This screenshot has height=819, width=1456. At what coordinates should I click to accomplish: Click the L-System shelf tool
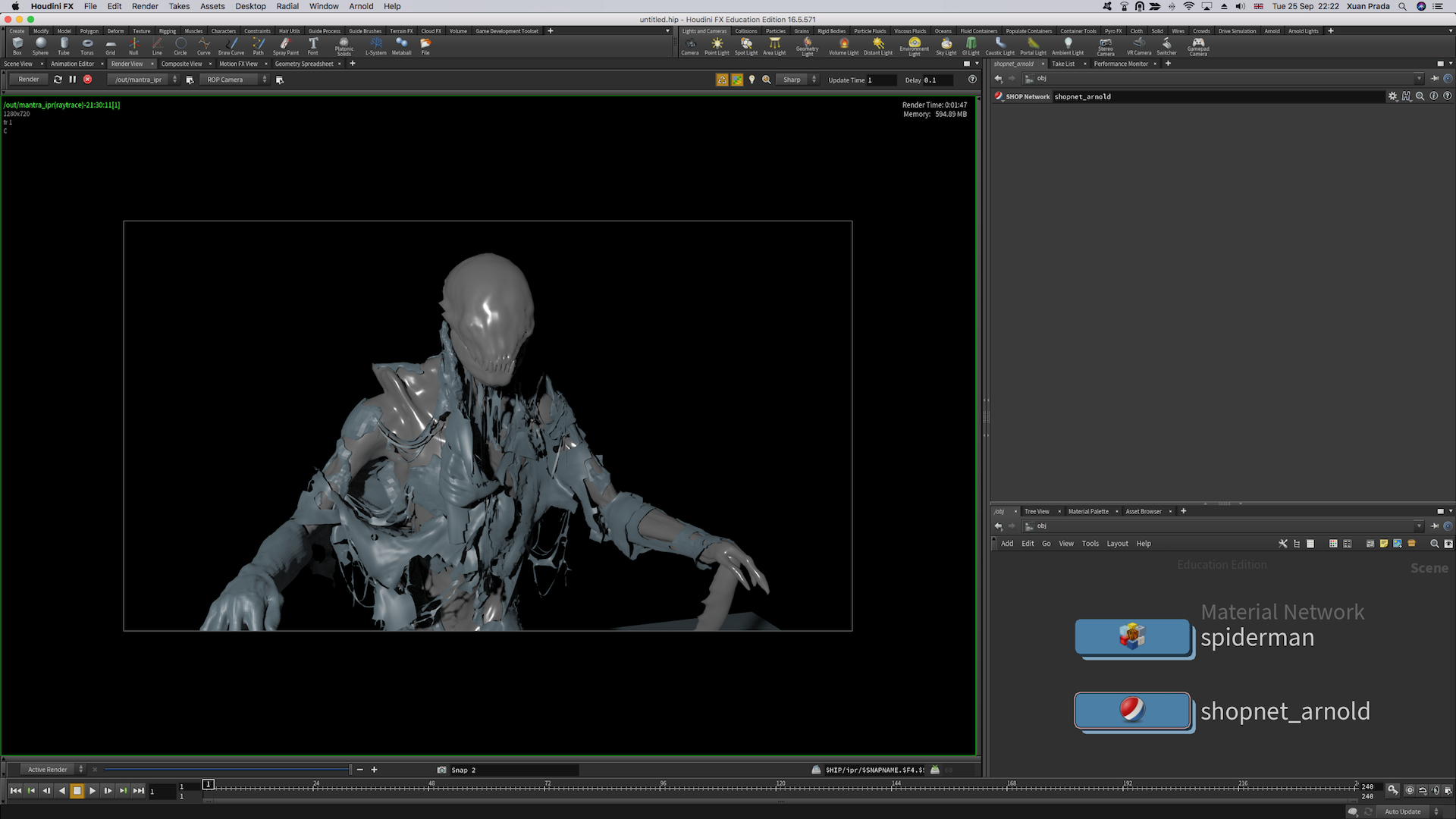[376, 46]
